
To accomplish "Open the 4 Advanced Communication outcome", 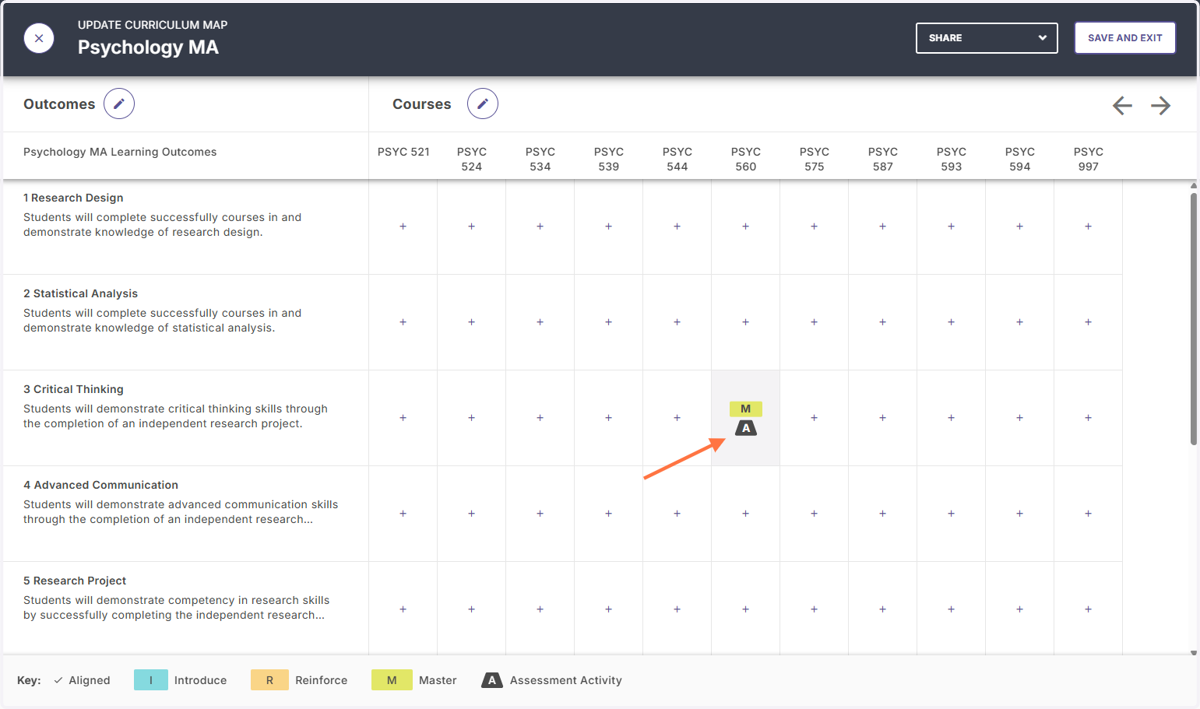I will point(101,485).
